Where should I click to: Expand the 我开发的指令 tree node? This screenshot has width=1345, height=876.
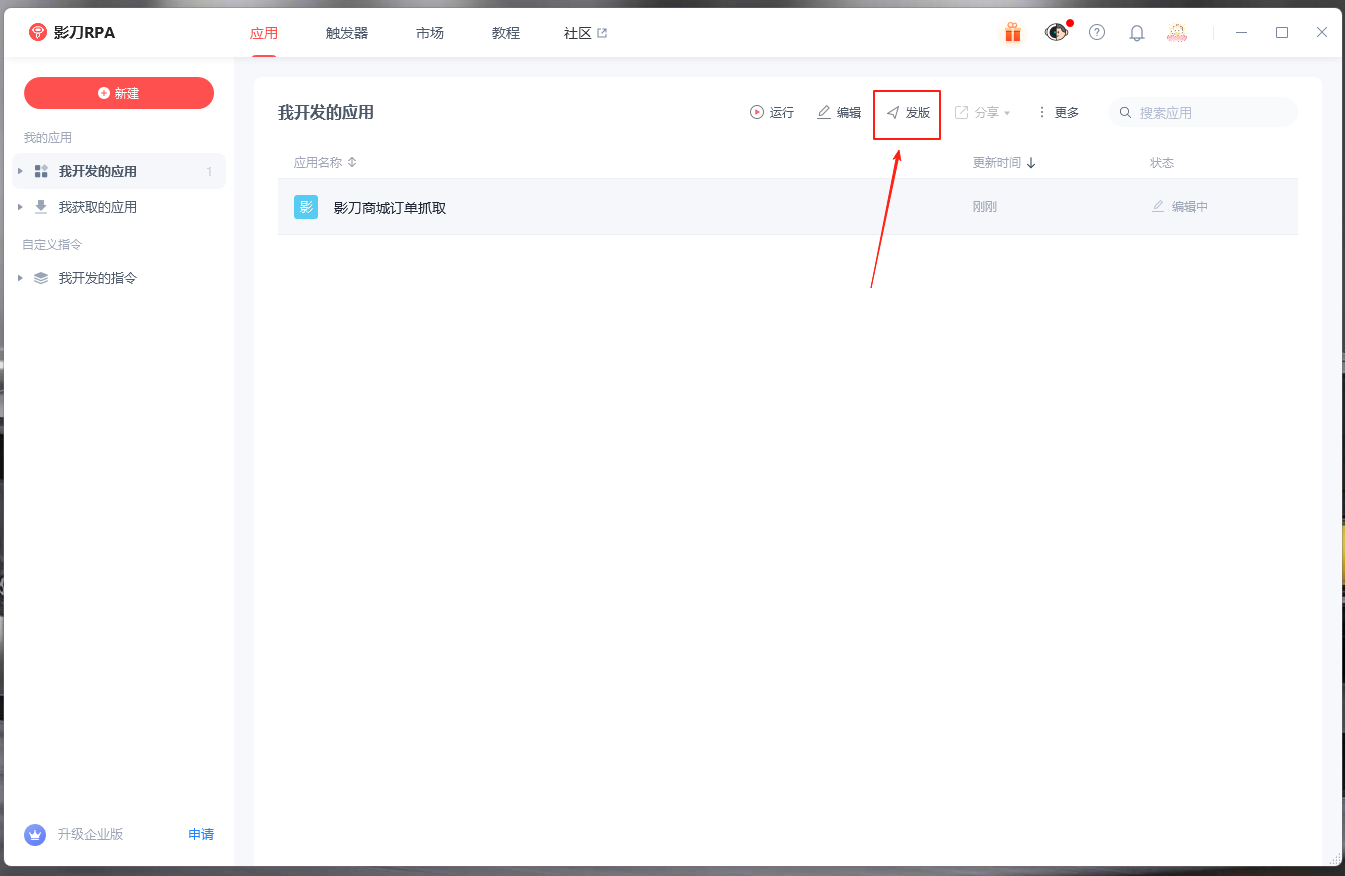[20, 278]
